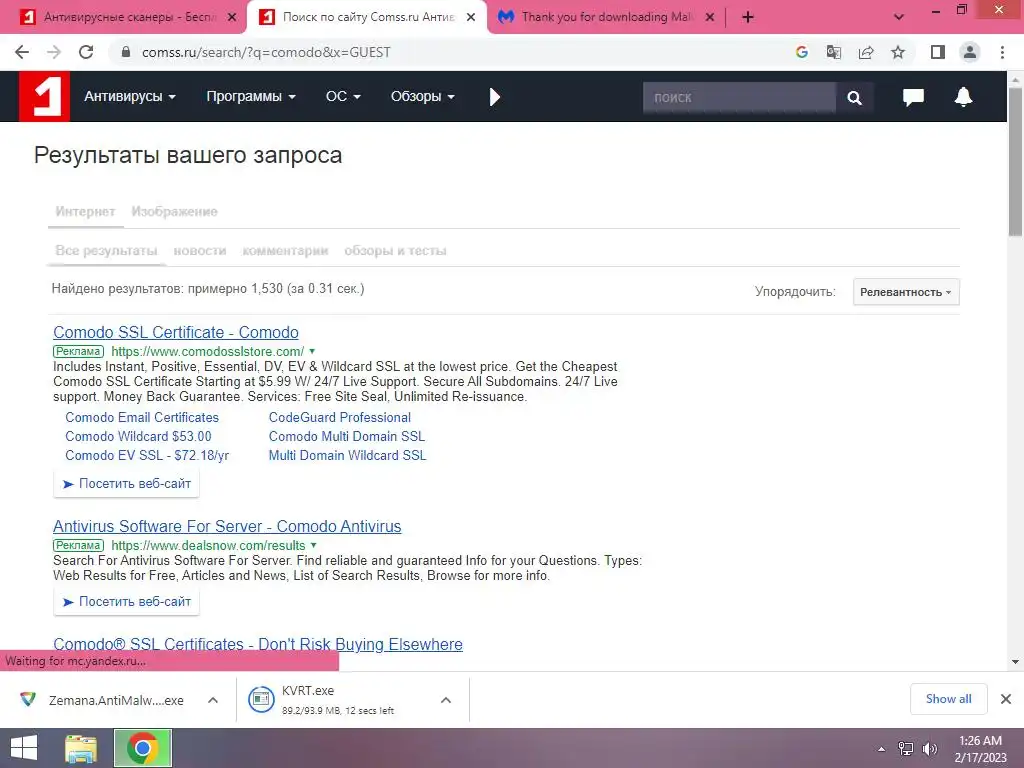Toggle the browser side panel icon

coord(938,52)
